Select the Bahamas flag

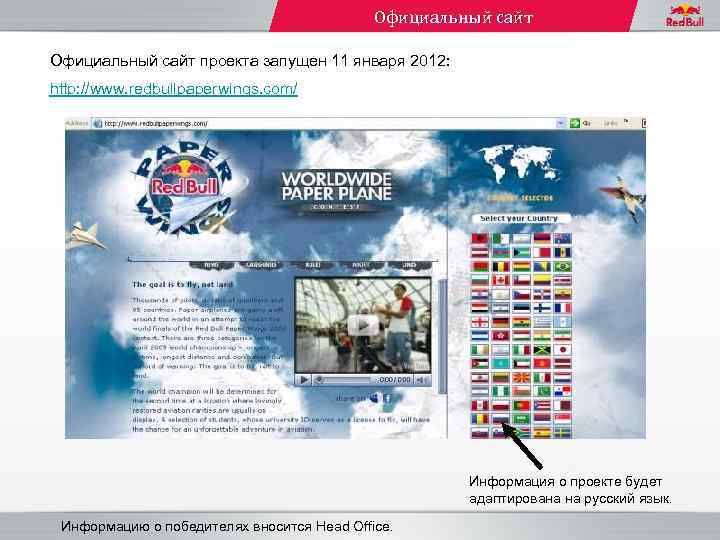pyautogui.click(x=521, y=253)
